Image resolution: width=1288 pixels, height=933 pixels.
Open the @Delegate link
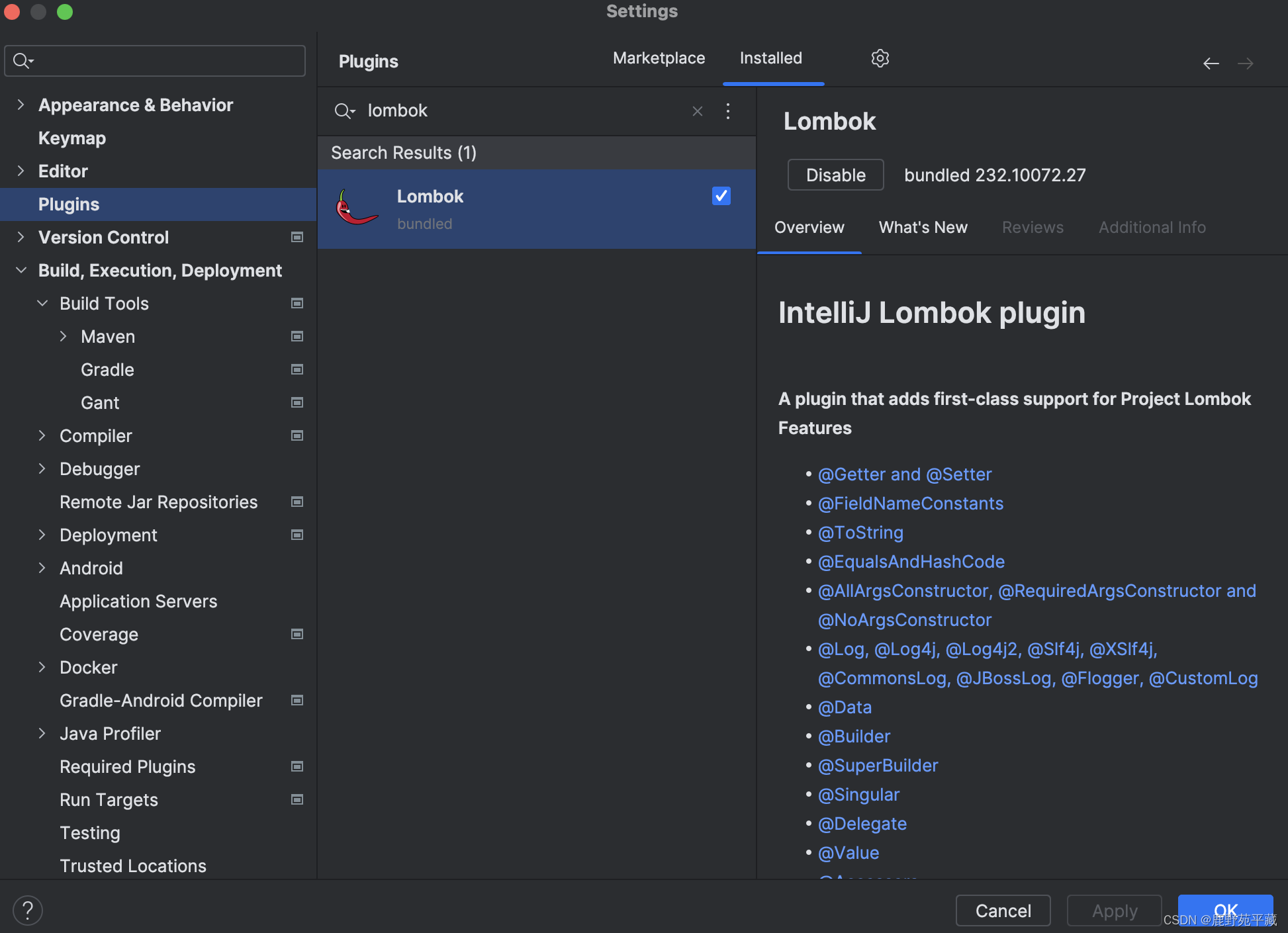(862, 824)
